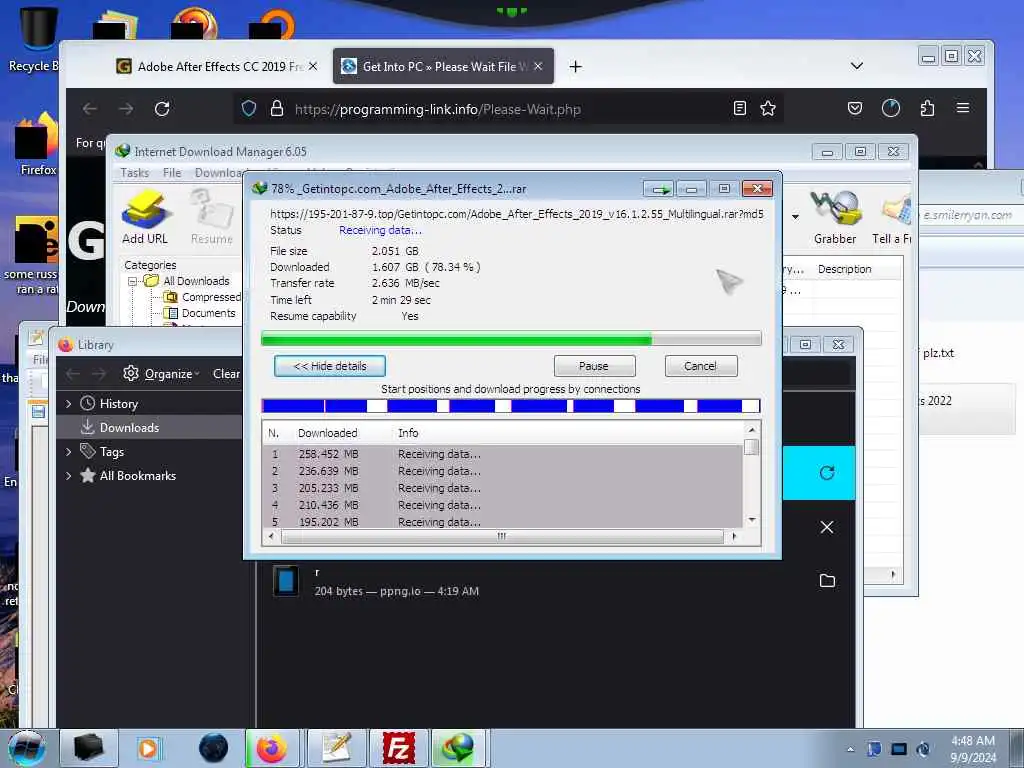The width and height of the screenshot is (1024, 768).
Task: Click the site lock icon in address bar
Action: click(x=277, y=108)
